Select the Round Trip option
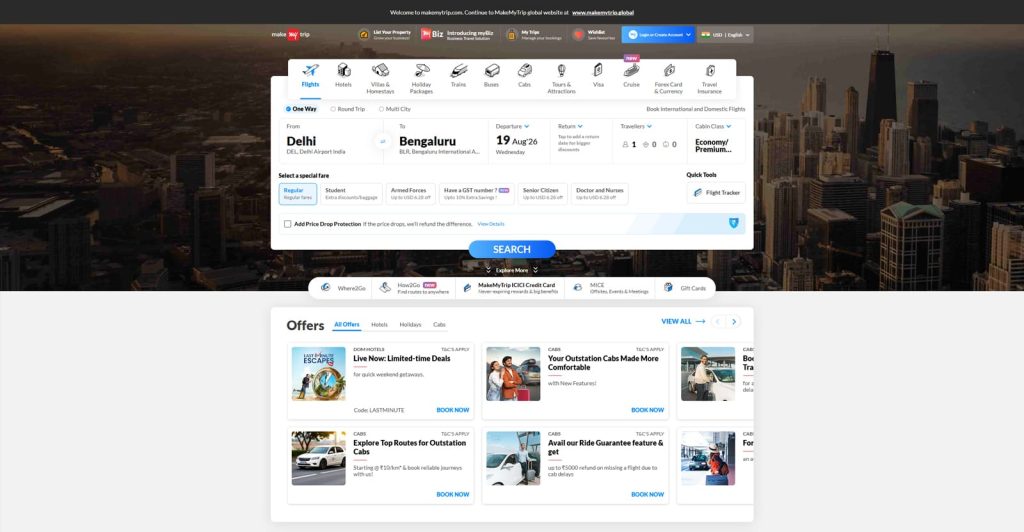 pos(348,109)
